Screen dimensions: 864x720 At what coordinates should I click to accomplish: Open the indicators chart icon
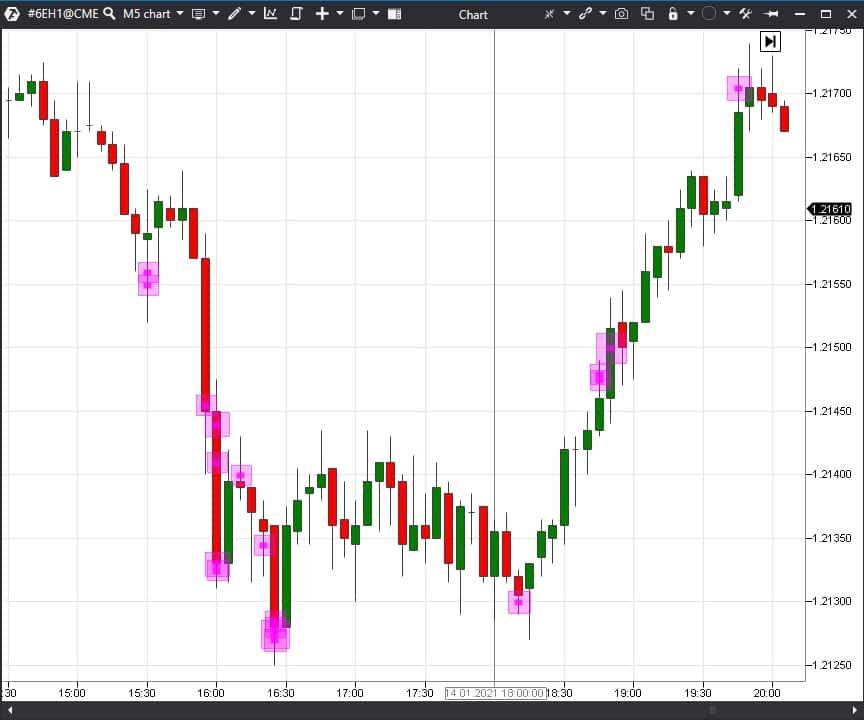pyautogui.click(x=270, y=14)
